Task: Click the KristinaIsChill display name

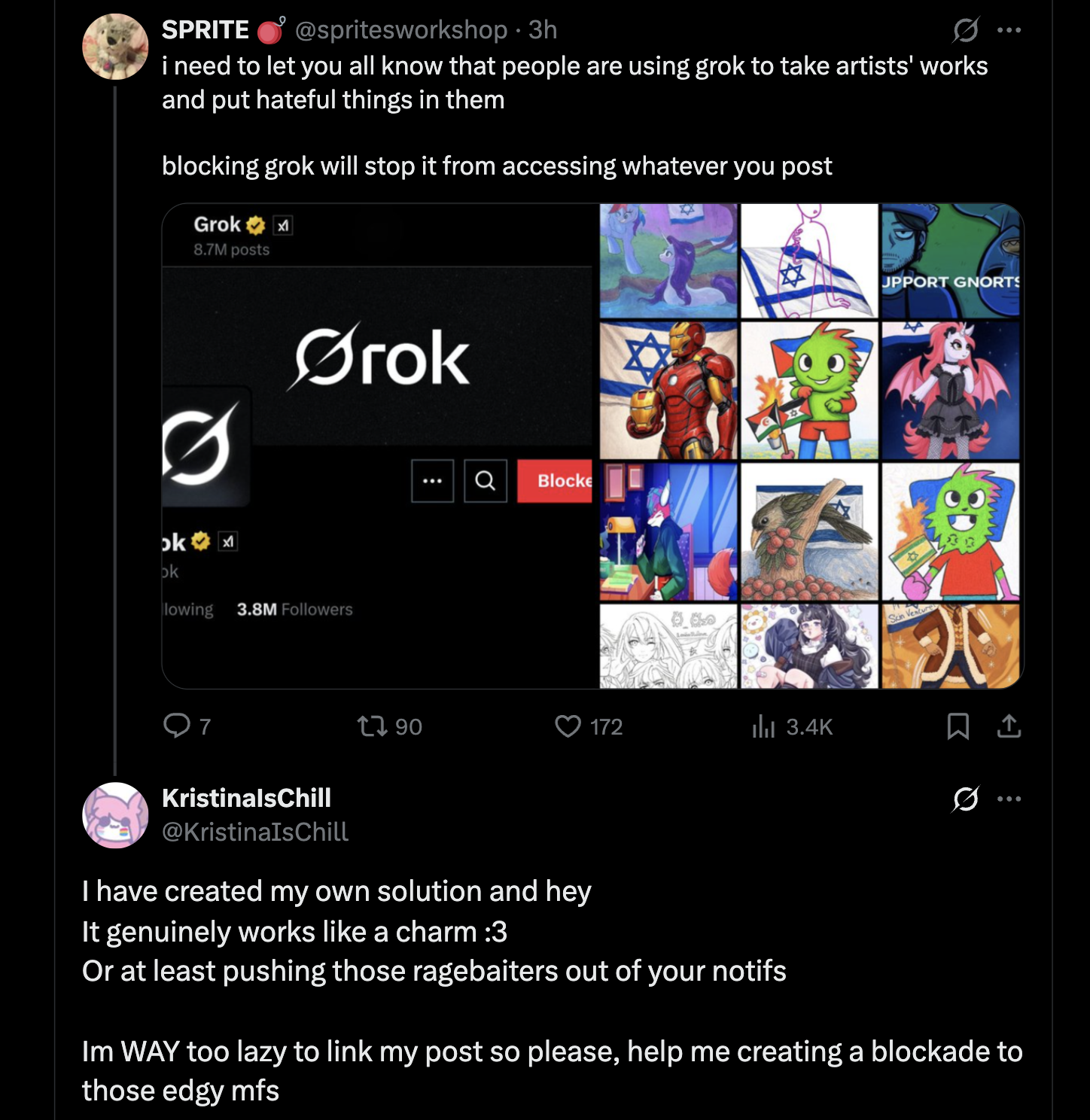Action: pos(246,798)
